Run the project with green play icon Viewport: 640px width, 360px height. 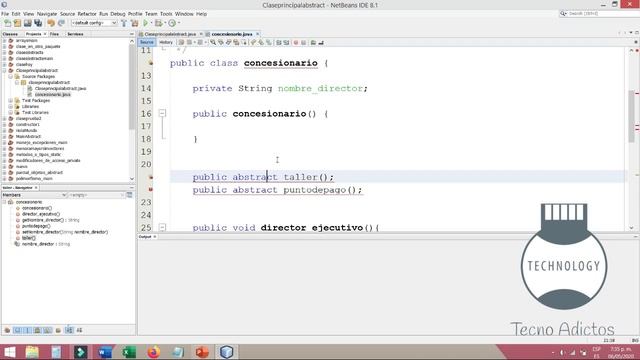145,23
